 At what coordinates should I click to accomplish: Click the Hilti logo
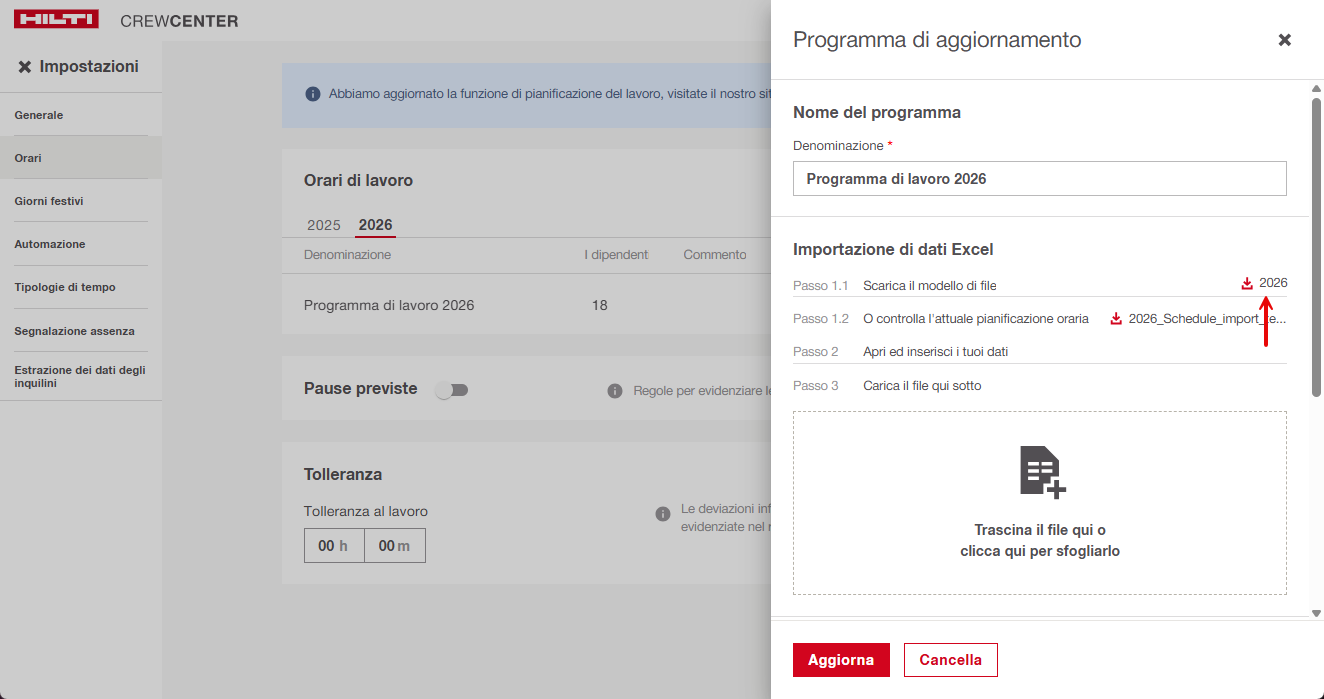tap(56, 20)
